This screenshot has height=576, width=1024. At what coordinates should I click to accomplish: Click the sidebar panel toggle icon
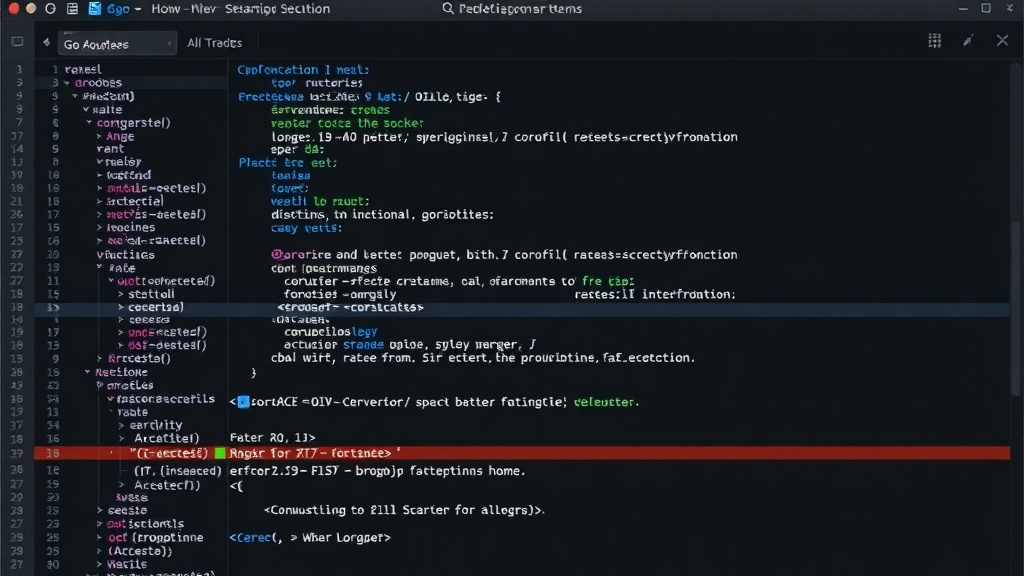point(18,42)
